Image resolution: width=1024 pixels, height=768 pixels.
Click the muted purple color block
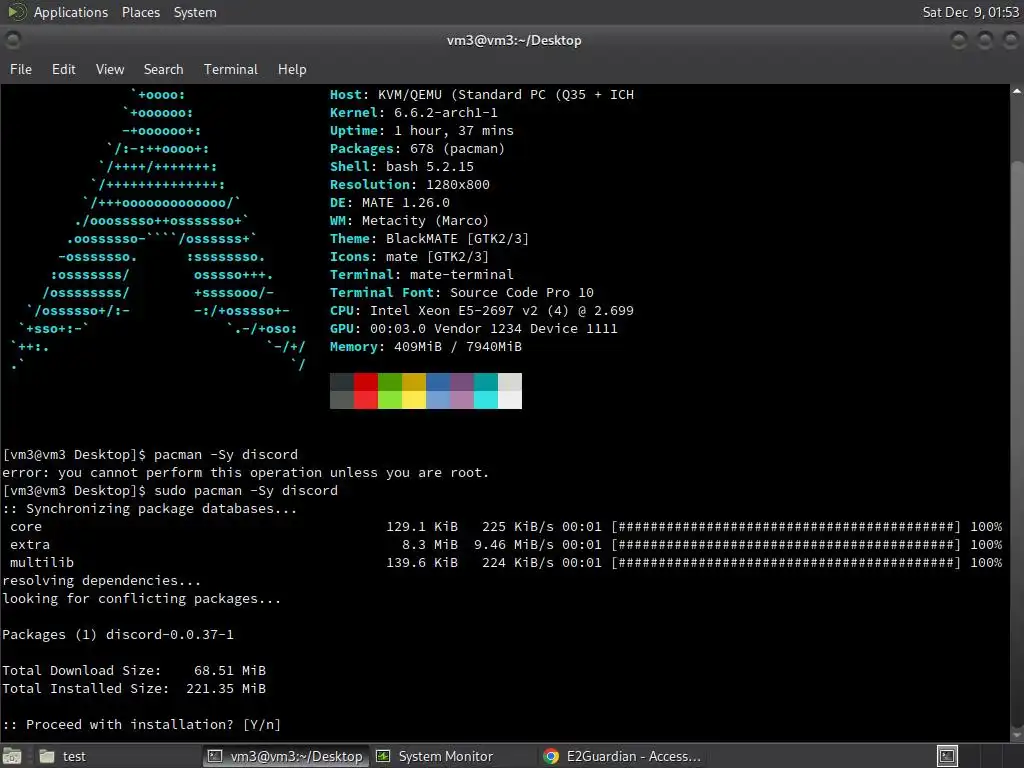pyautogui.click(x=462, y=382)
